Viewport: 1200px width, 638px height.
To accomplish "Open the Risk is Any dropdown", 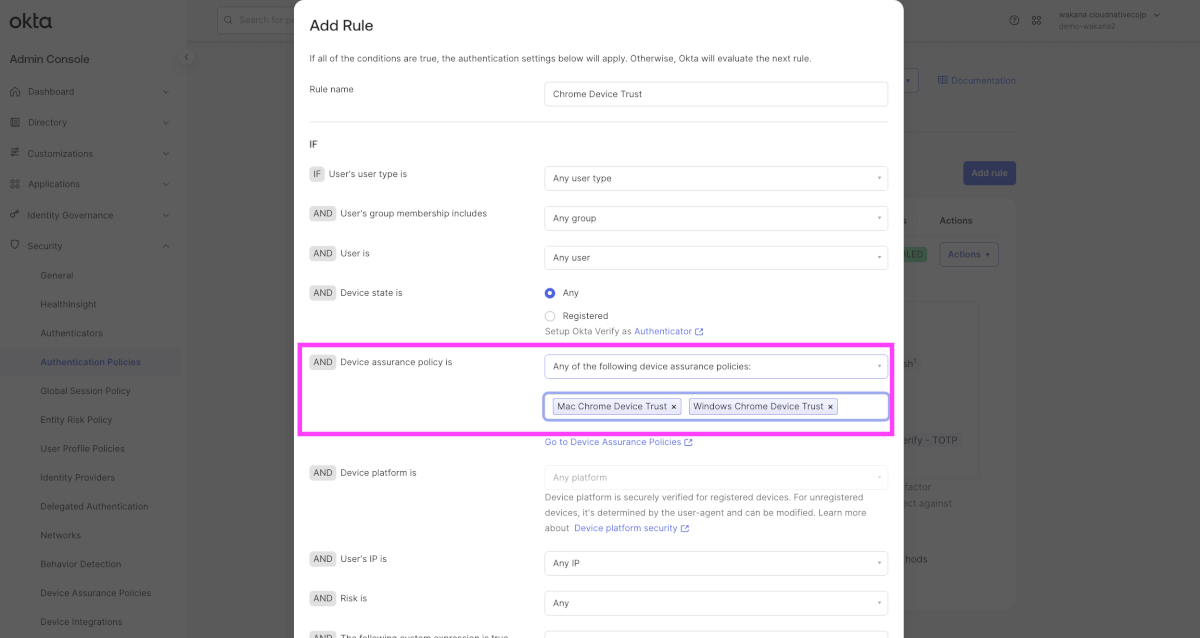I will click(716, 603).
